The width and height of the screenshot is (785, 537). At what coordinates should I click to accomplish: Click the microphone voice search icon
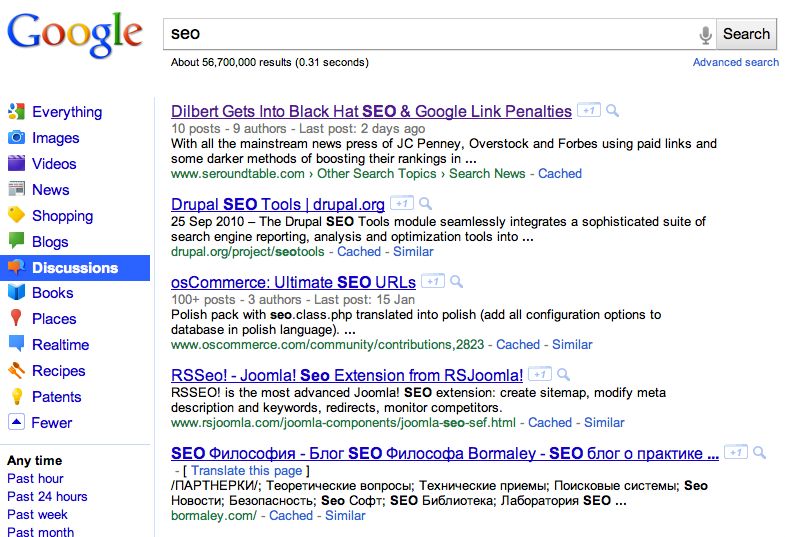click(705, 35)
